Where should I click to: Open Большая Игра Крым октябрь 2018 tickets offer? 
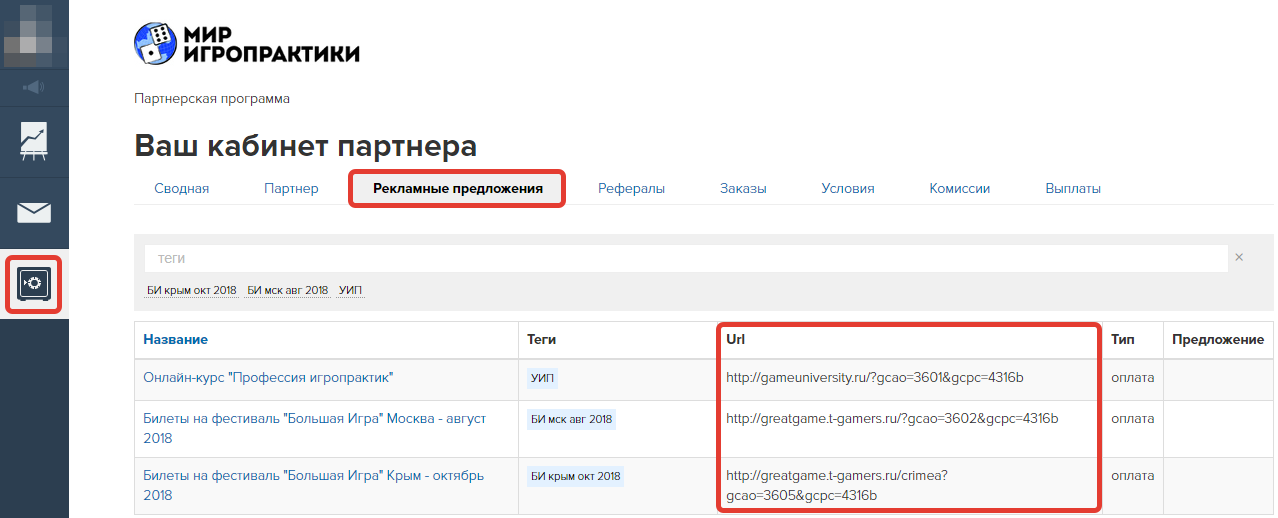tap(313, 485)
